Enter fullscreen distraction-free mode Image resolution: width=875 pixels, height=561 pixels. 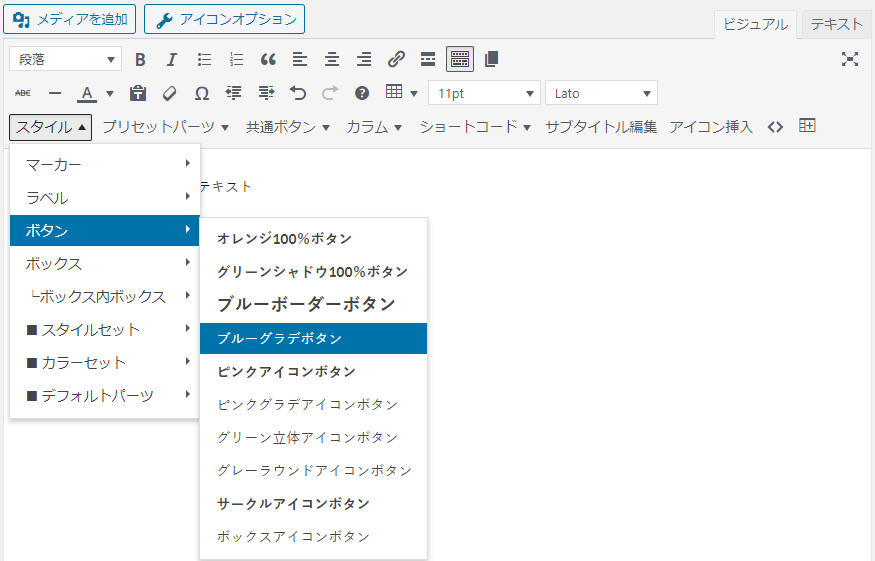[850, 59]
